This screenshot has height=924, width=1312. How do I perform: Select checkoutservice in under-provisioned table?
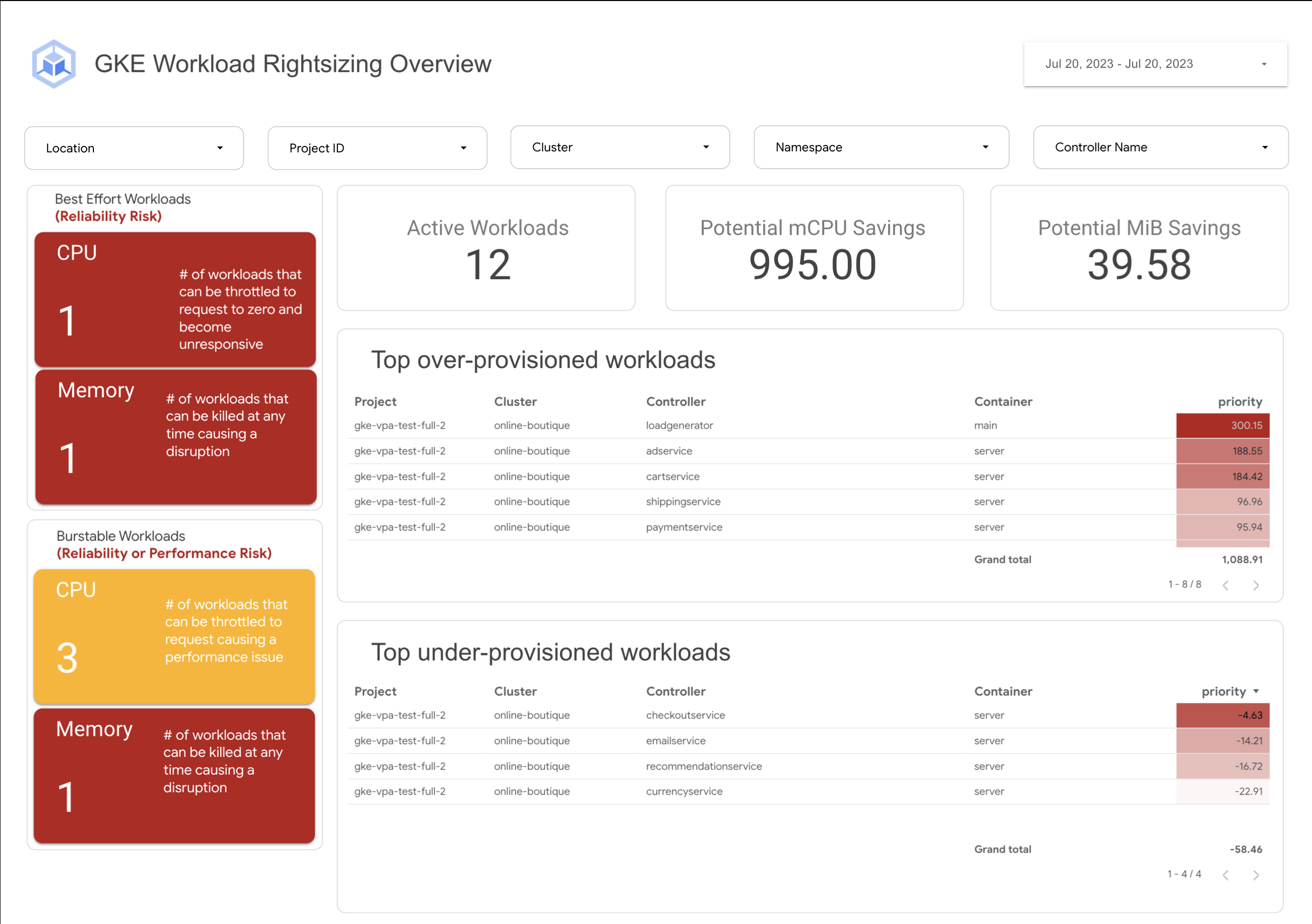[686, 715]
